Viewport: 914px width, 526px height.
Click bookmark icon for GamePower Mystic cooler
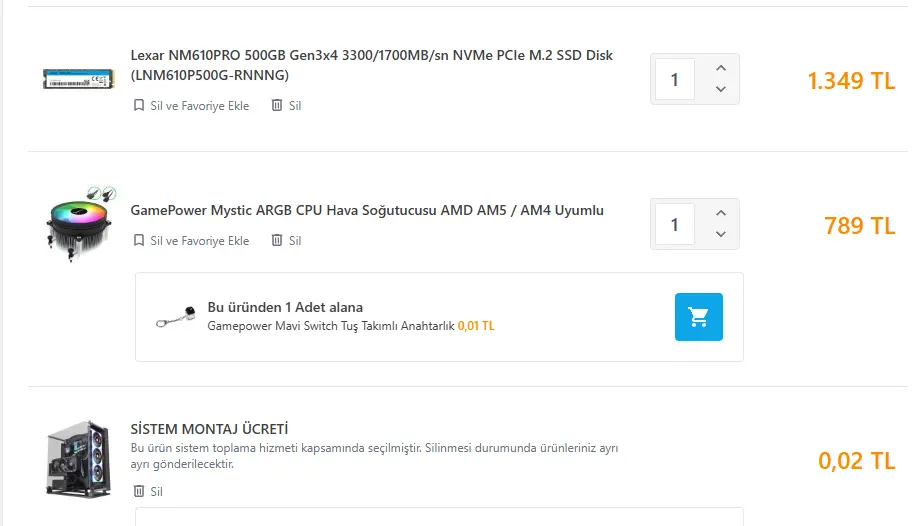coord(139,240)
